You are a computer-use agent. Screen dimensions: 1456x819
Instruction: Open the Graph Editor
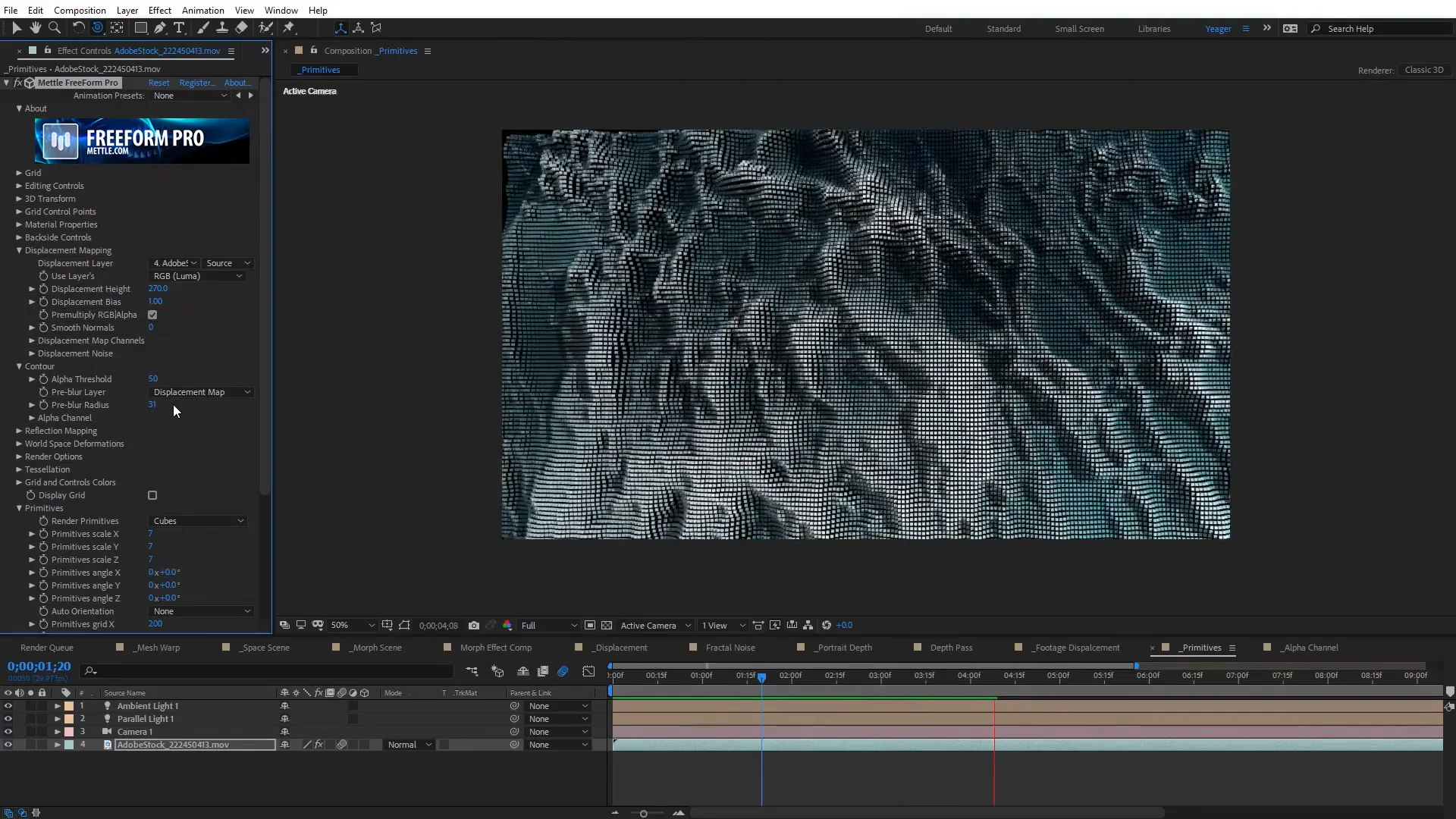click(x=589, y=672)
